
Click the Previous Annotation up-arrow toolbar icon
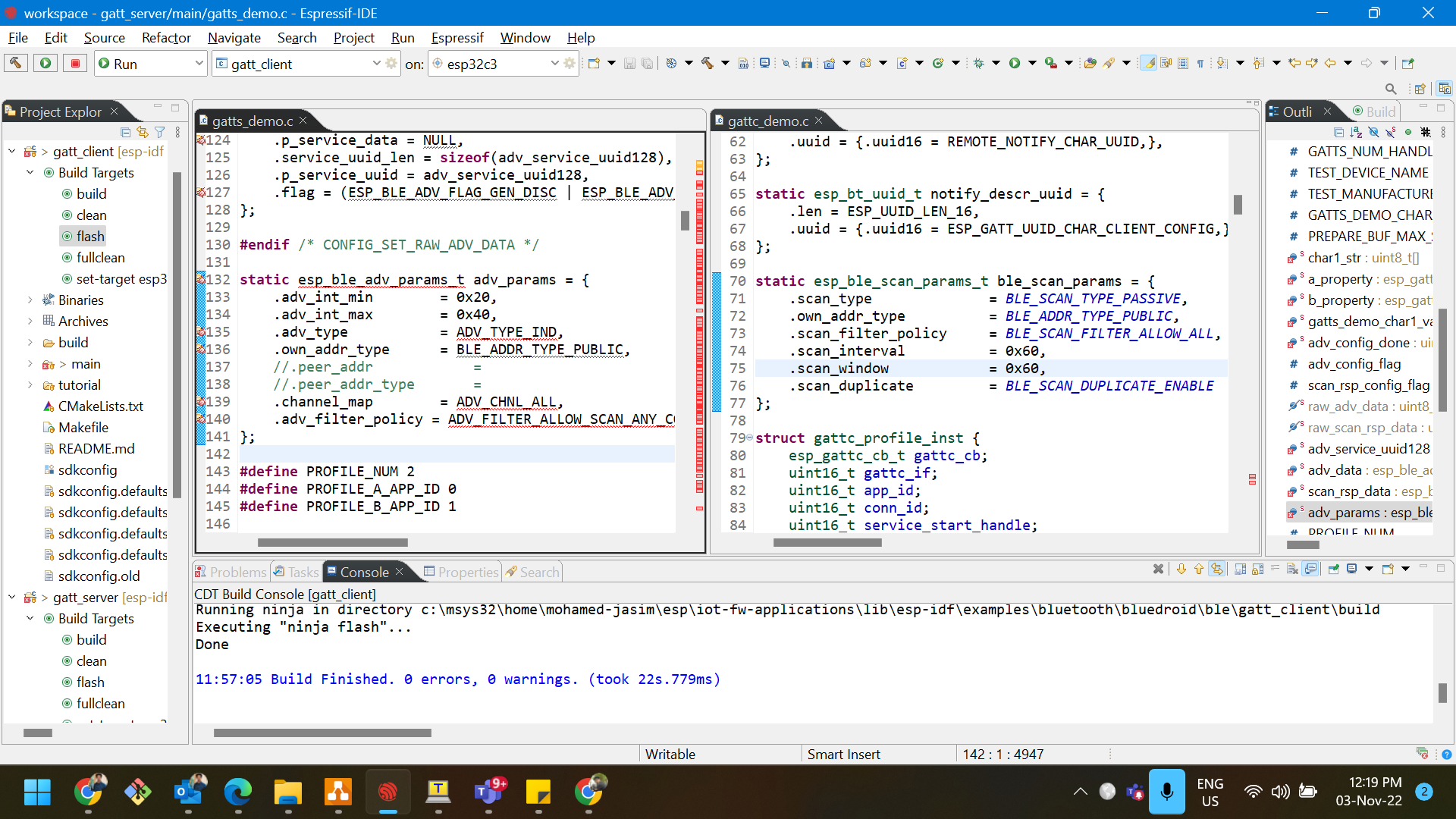(x=1258, y=64)
